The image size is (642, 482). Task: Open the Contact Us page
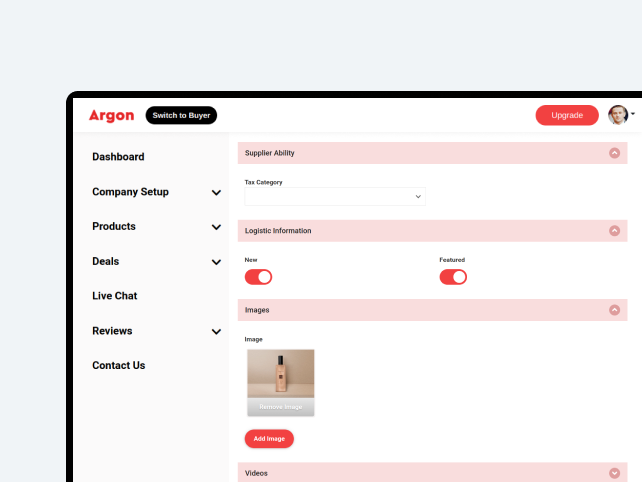point(118,366)
